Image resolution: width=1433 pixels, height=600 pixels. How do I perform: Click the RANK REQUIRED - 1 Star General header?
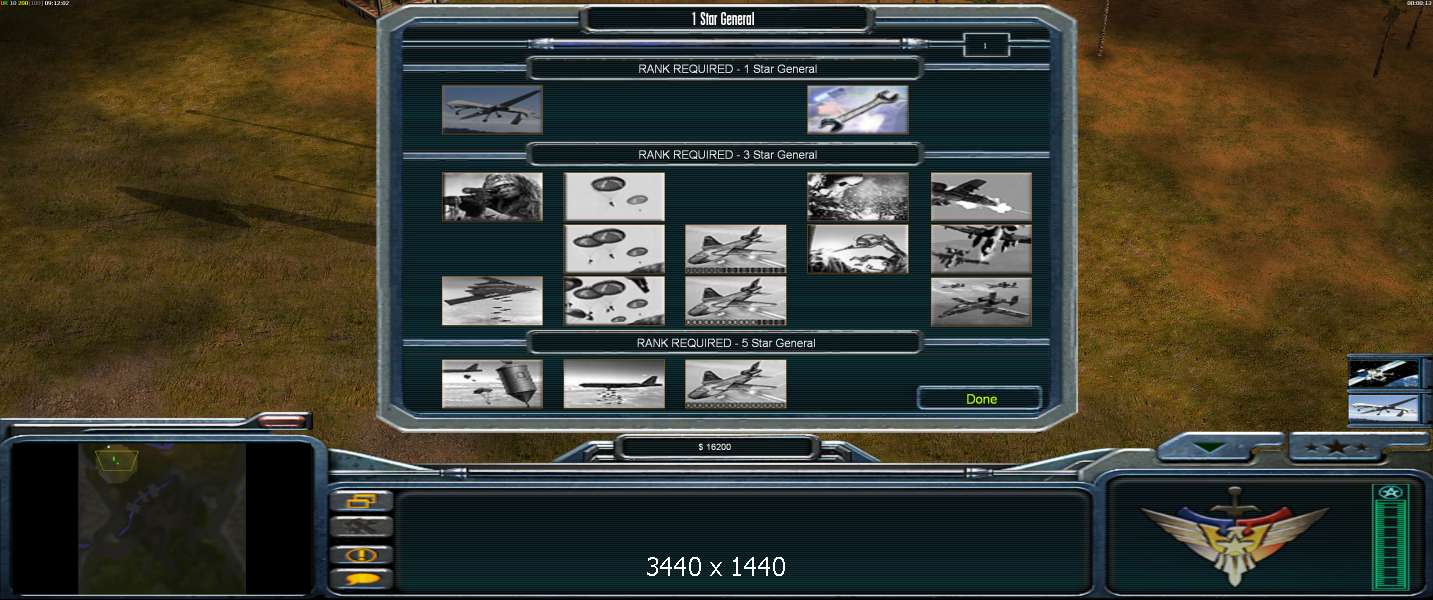[x=727, y=69]
